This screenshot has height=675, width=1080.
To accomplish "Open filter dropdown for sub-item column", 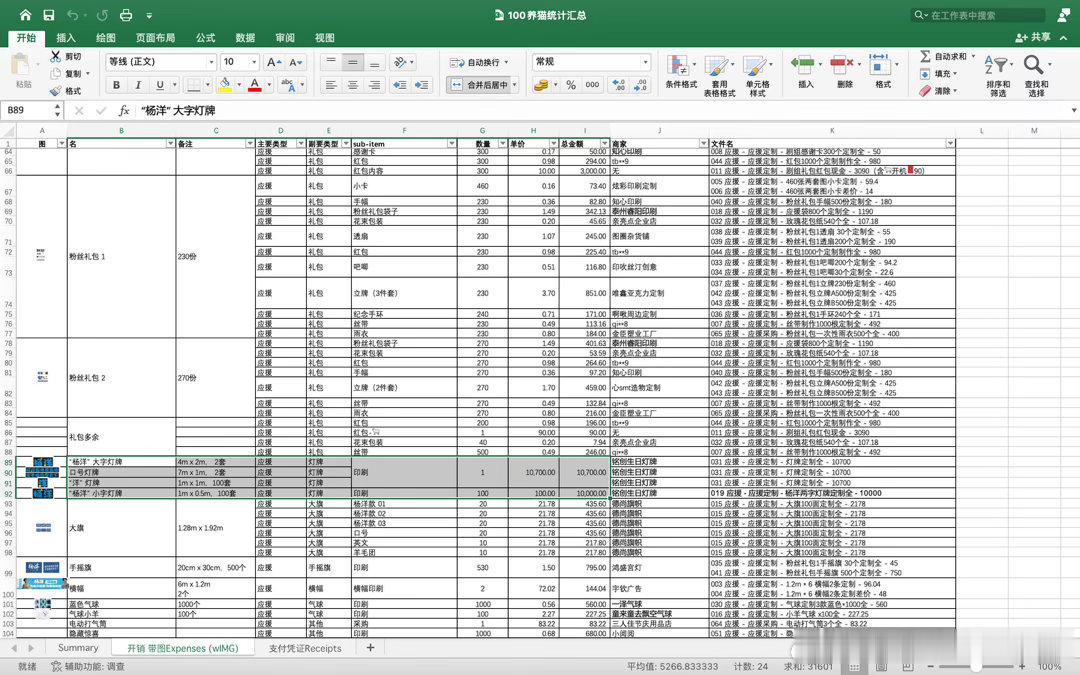I will 452,143.
